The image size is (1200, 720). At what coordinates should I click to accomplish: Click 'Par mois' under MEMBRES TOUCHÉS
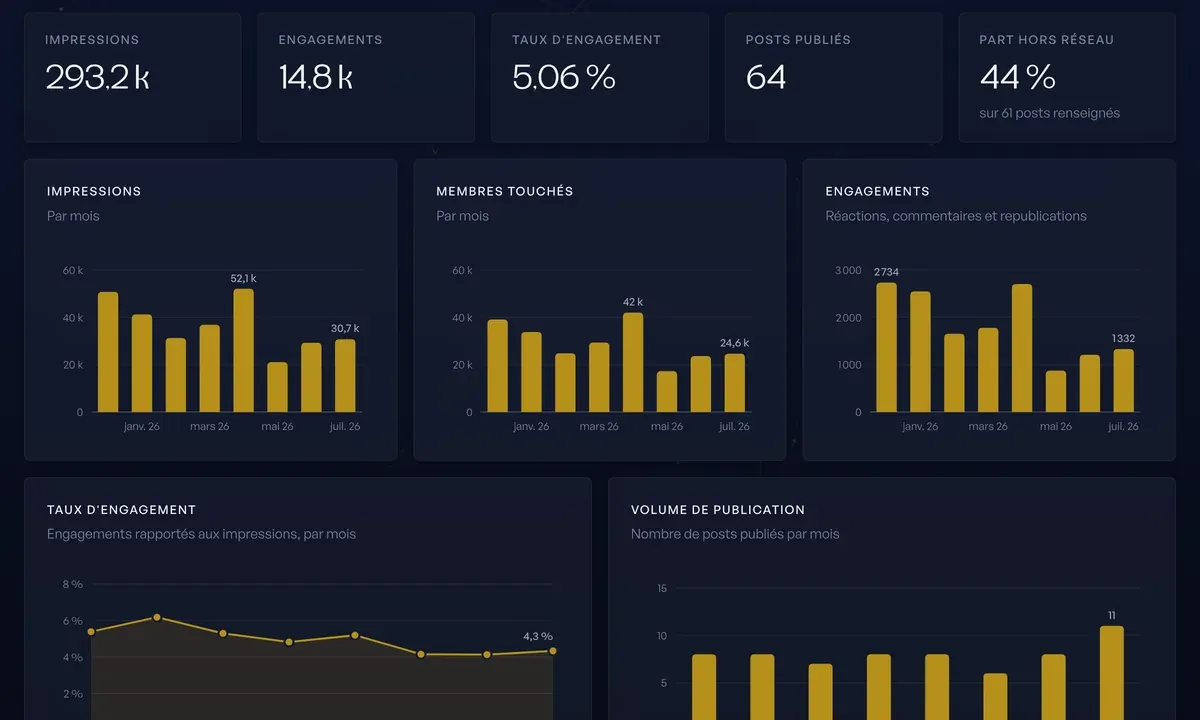[462, 216]
